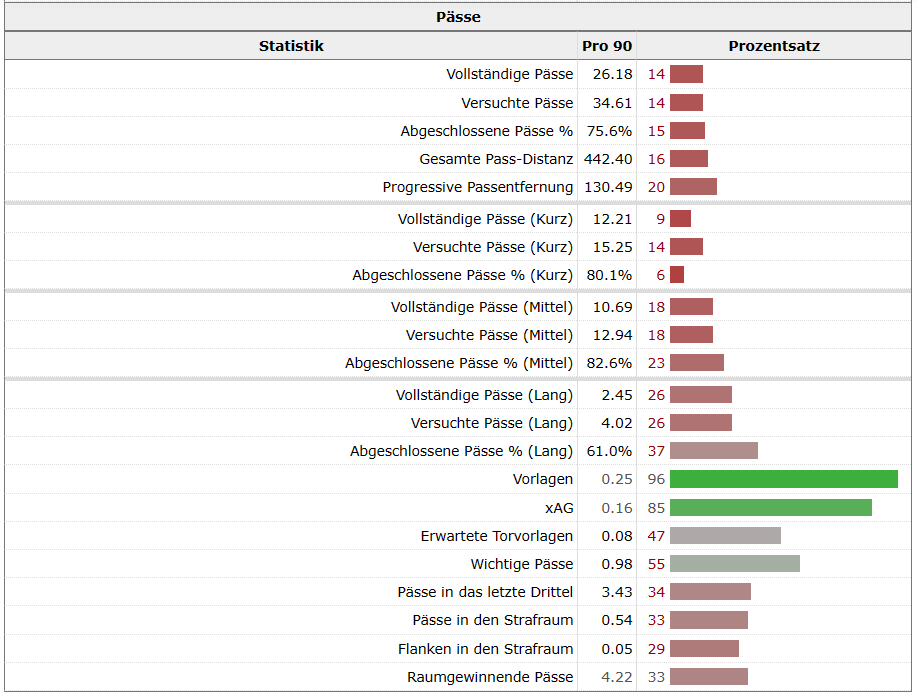Select the 80.1% short completion value
Screen dimensions: 917x692
pyautogui.click(x=609, y=276)
